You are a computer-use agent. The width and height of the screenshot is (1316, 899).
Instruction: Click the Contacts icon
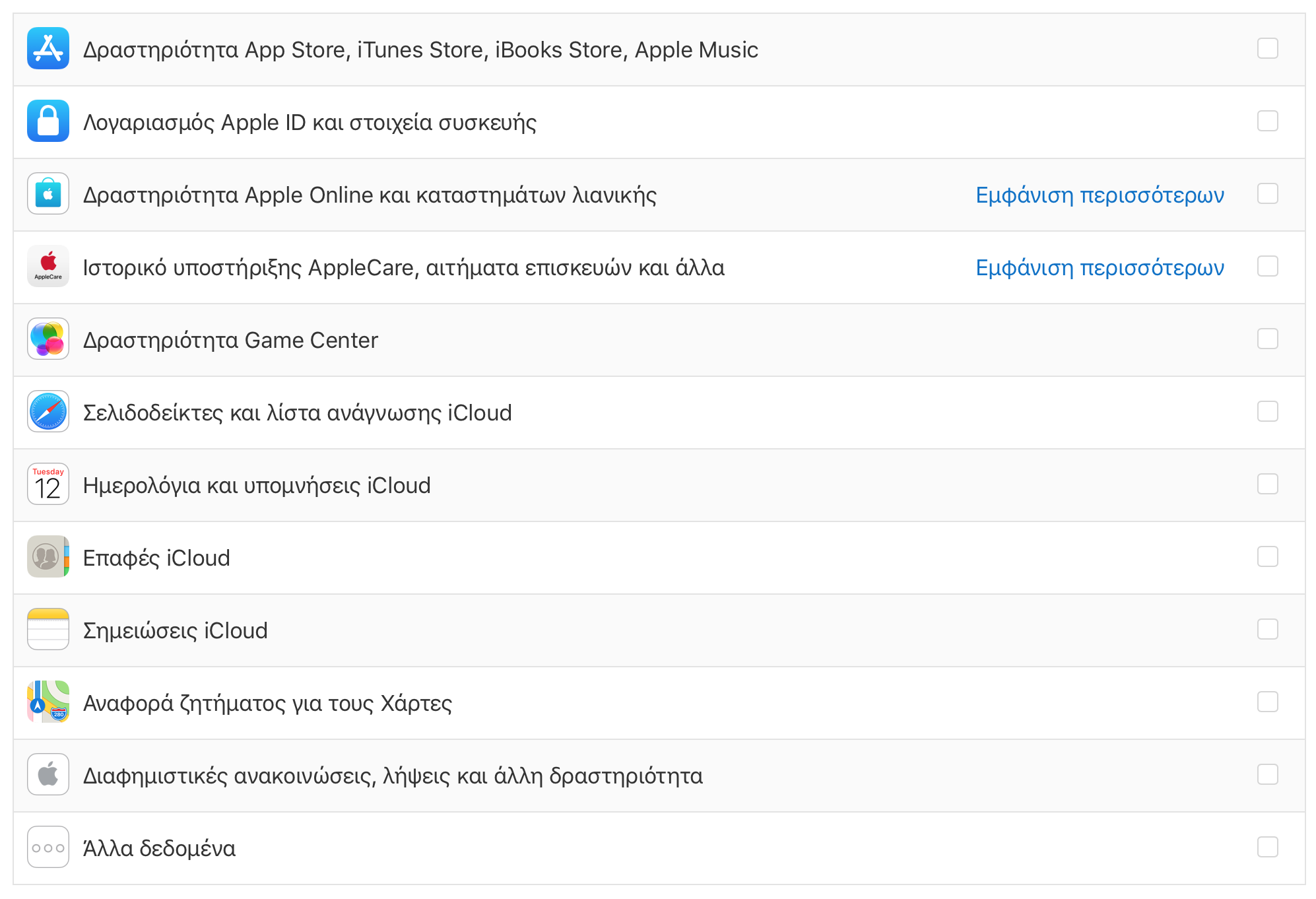pyautogui.click(x=48, y=556)
